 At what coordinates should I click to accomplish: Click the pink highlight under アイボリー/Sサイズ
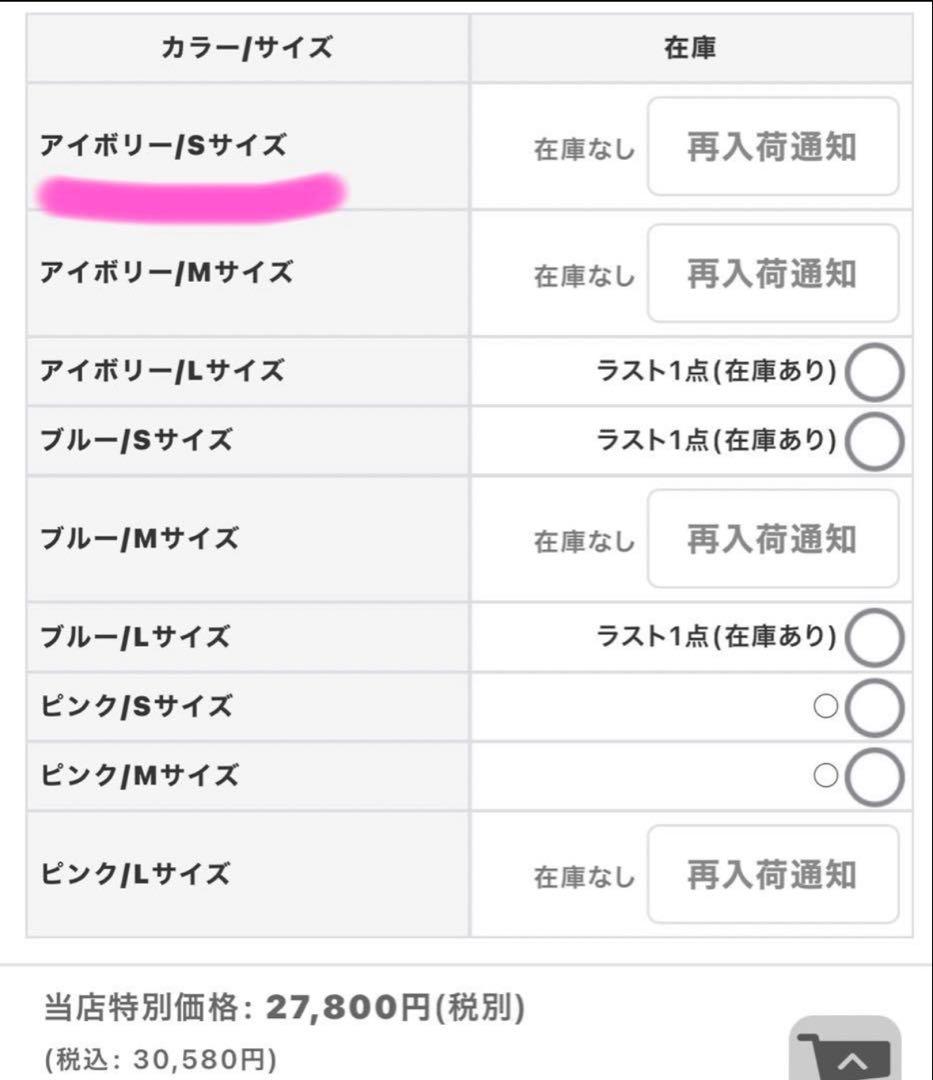(190, 194)
